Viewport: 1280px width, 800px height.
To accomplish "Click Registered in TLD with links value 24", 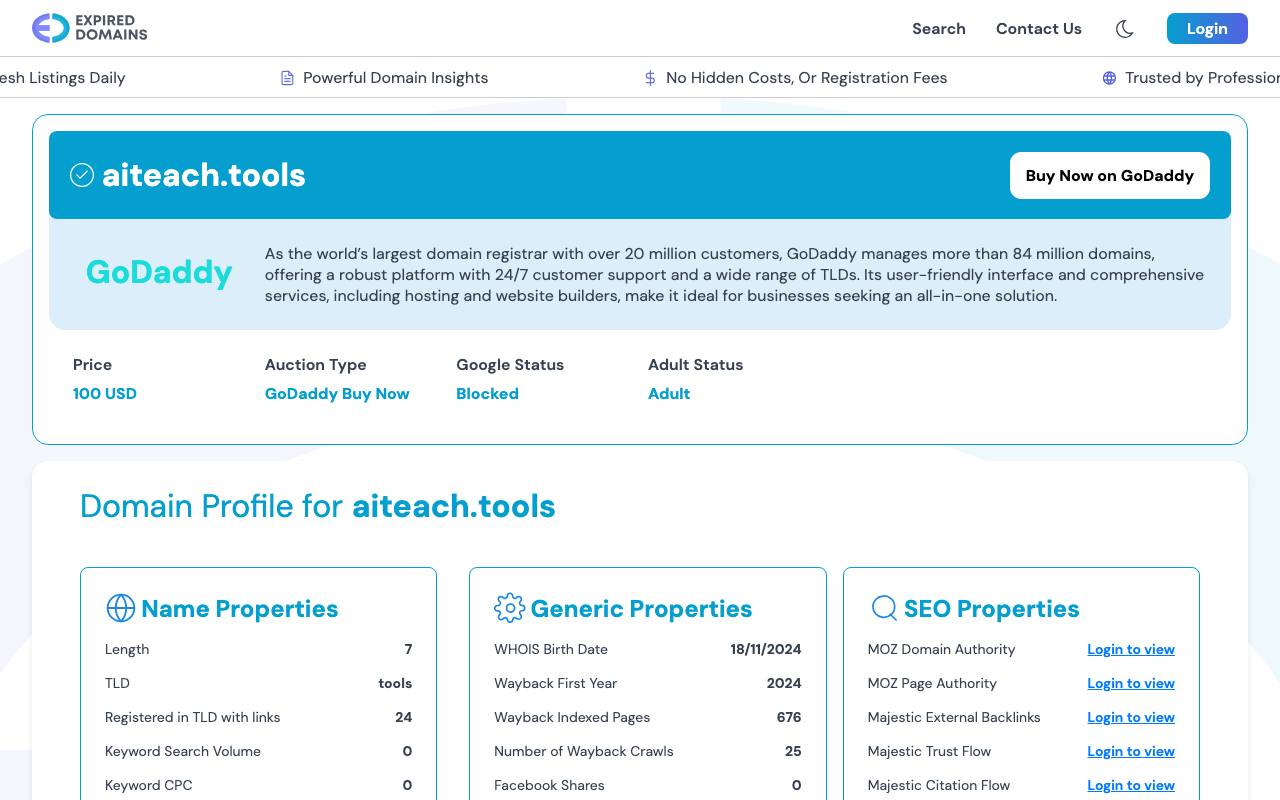I will [x=404, y=717].
